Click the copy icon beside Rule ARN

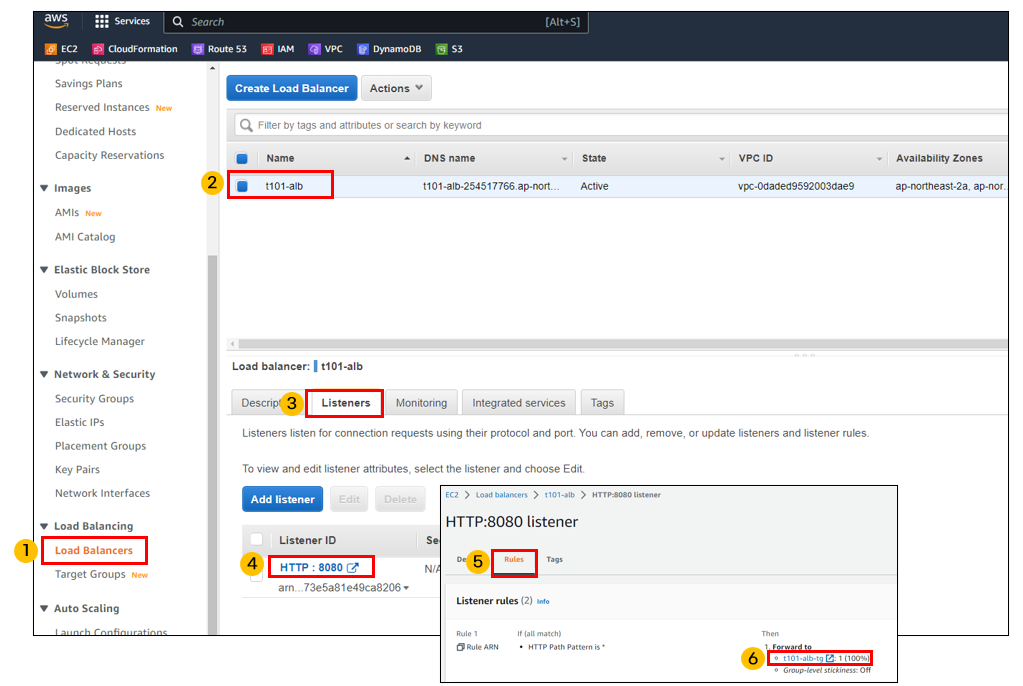[x=461, y=647]
